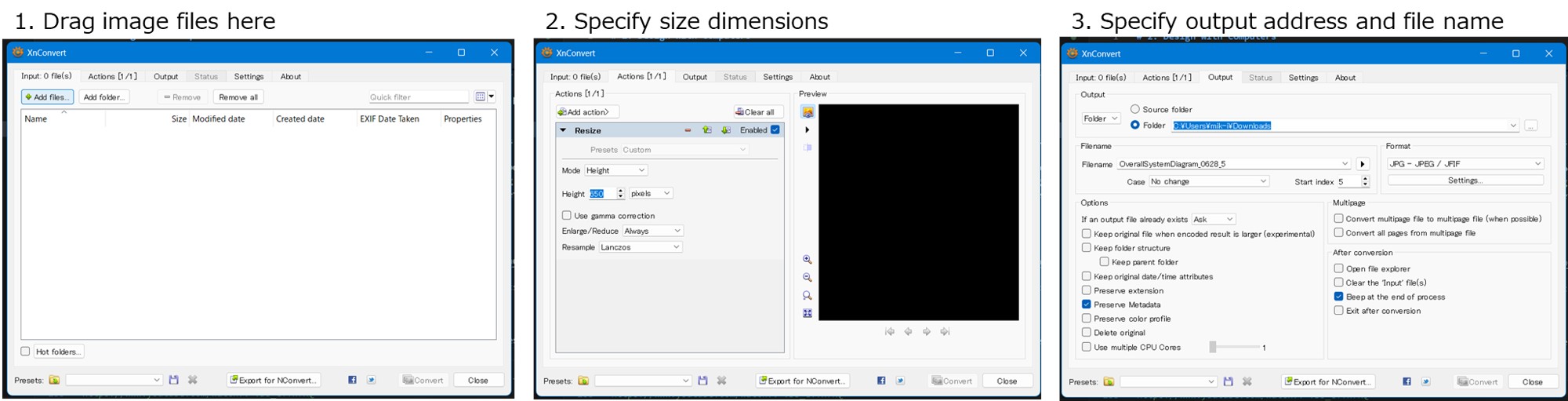The width and height of the screenshot is (1568, 401).
Task: Enable Use multiple CPU Cores
Action: tap(1086, 347)
